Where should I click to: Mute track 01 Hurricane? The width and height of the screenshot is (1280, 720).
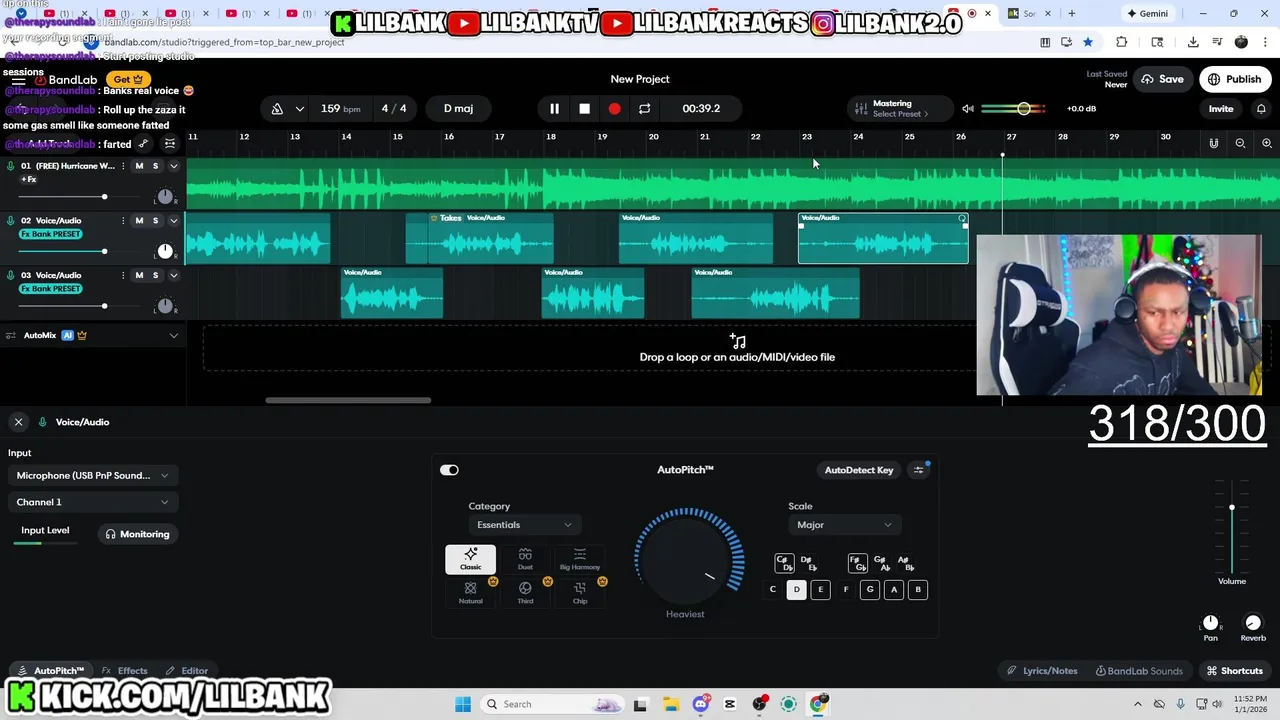coord(139,166)
